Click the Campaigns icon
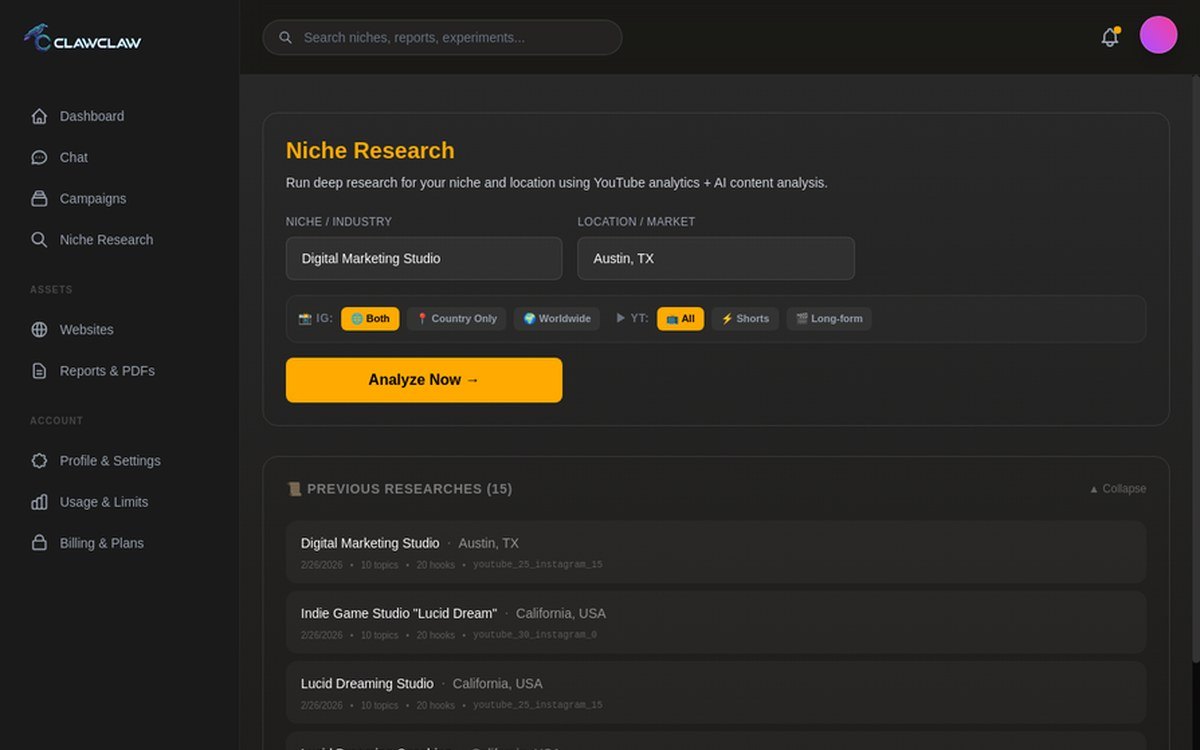The height and width of the screenshot is (750, 1200). (x=39, y=198)
